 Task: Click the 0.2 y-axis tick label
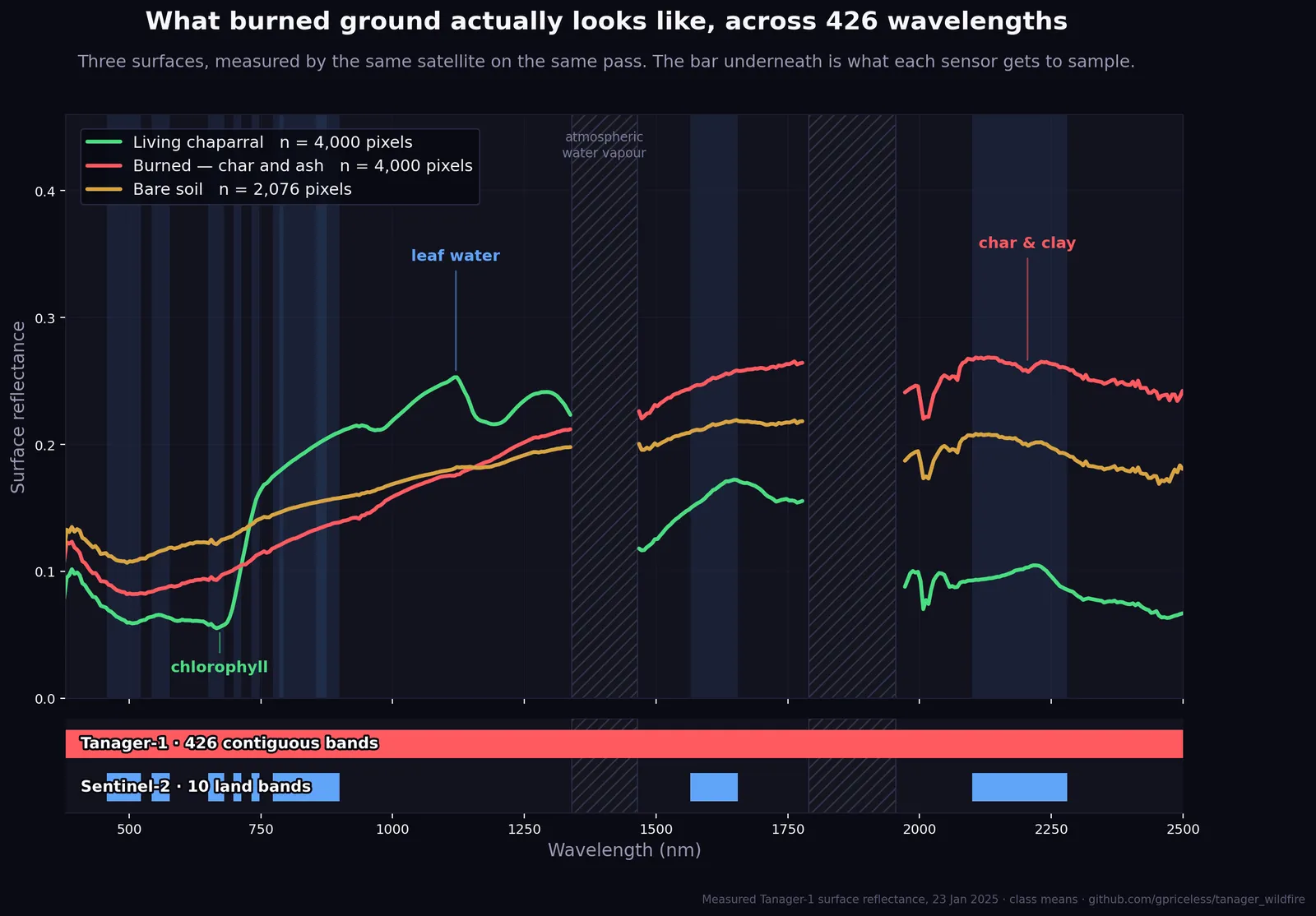(44, 445)
